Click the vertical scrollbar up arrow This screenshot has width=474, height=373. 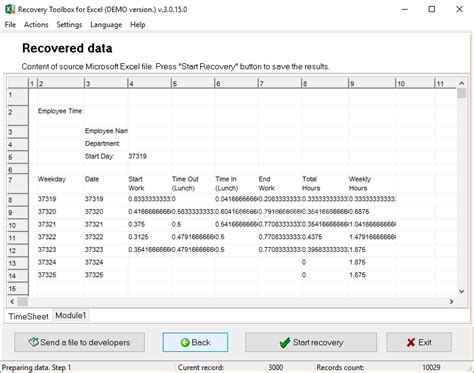click(x=462, y=83)
